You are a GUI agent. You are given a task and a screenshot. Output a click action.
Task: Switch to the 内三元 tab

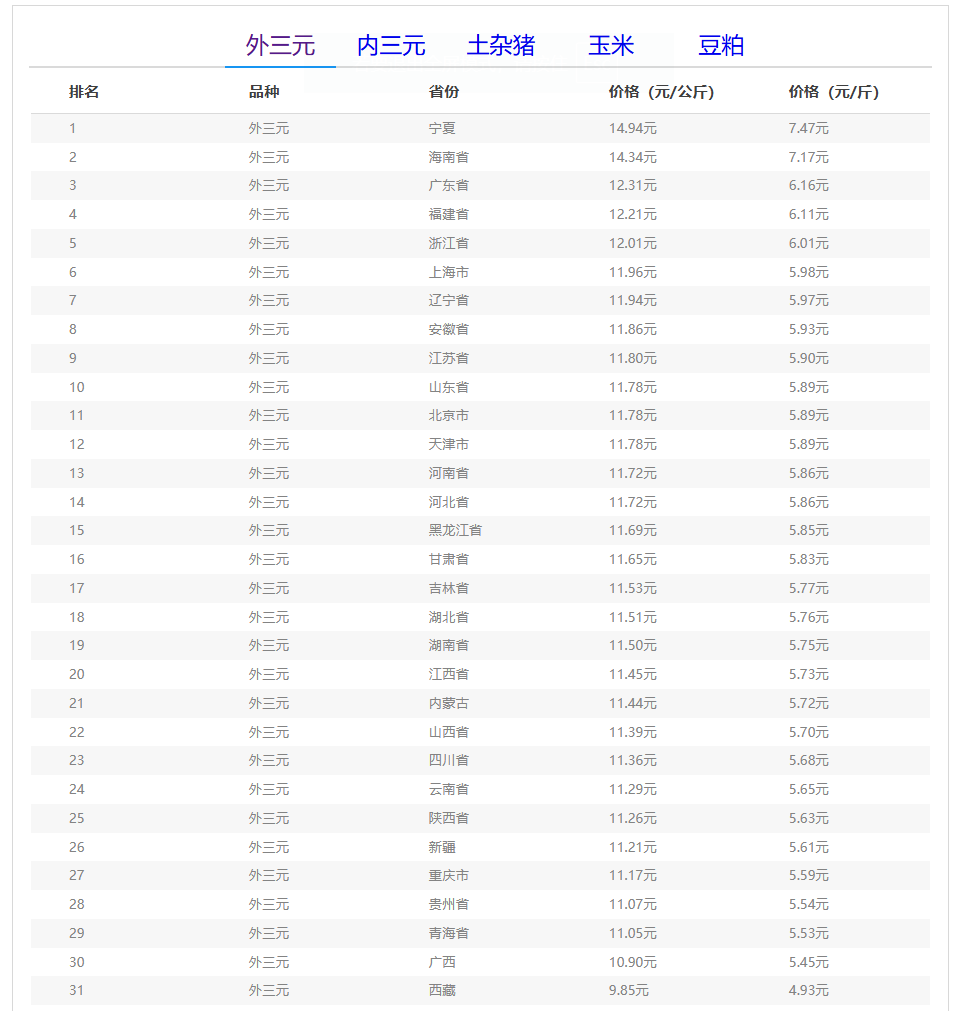391,46
